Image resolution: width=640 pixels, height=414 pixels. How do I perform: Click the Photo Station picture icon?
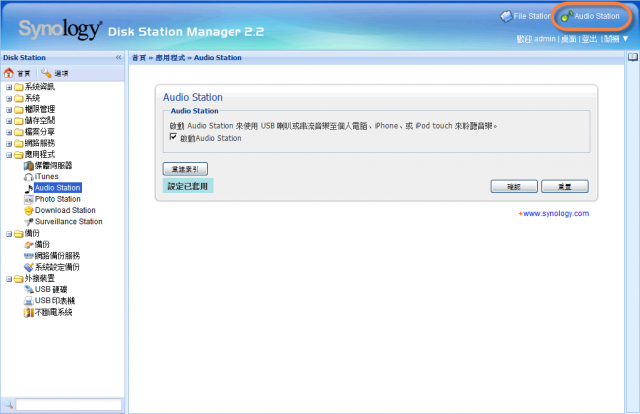click(x=29, y=199)
